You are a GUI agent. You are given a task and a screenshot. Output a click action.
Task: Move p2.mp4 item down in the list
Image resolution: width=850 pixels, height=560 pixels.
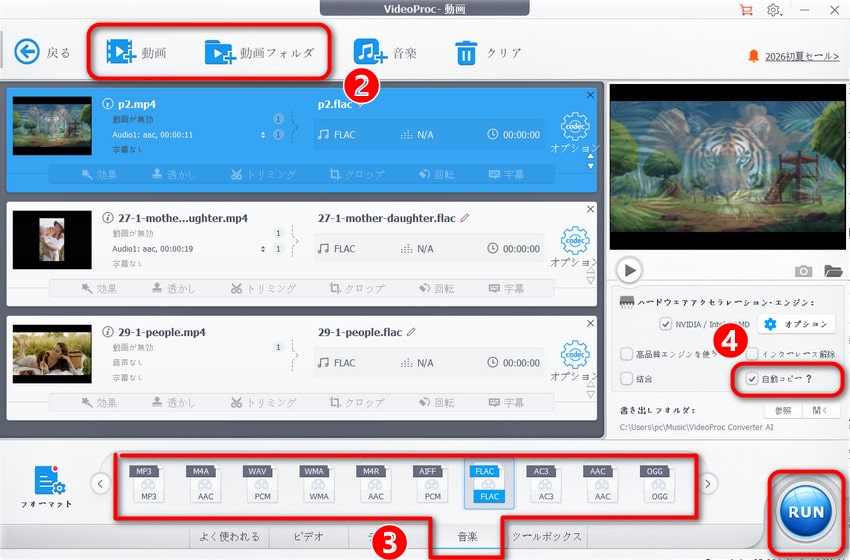pyautogui.click(x=590, y=166)
